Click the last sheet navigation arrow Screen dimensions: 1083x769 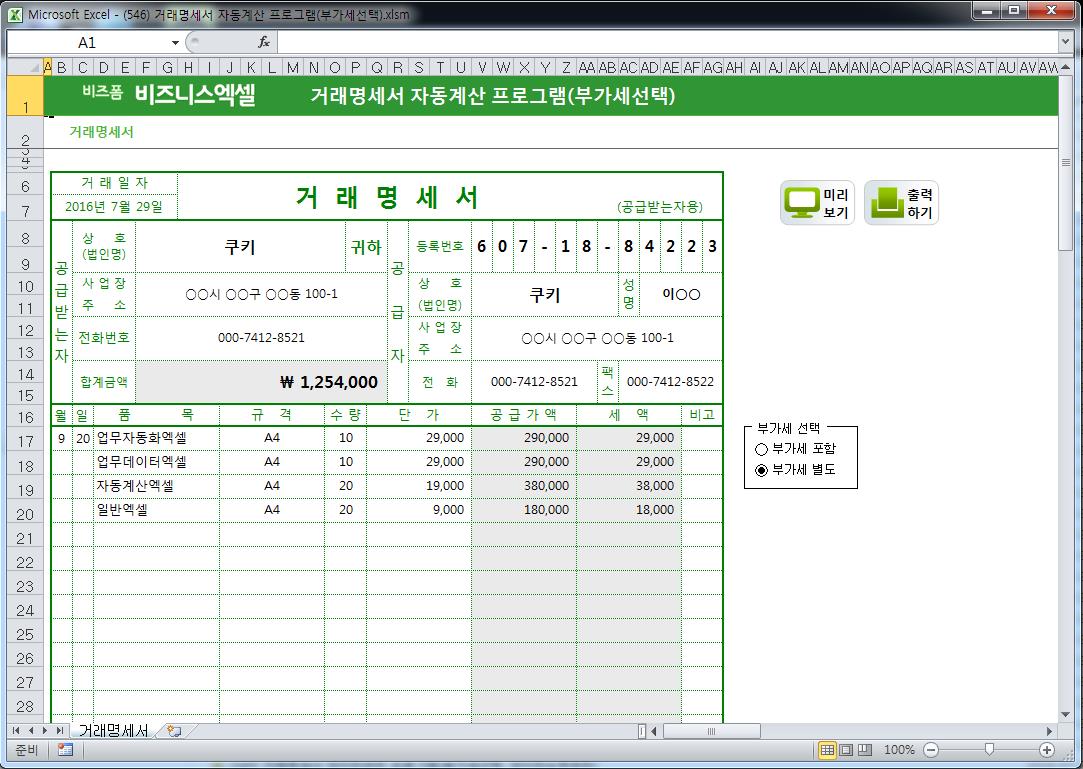point(60,731)
